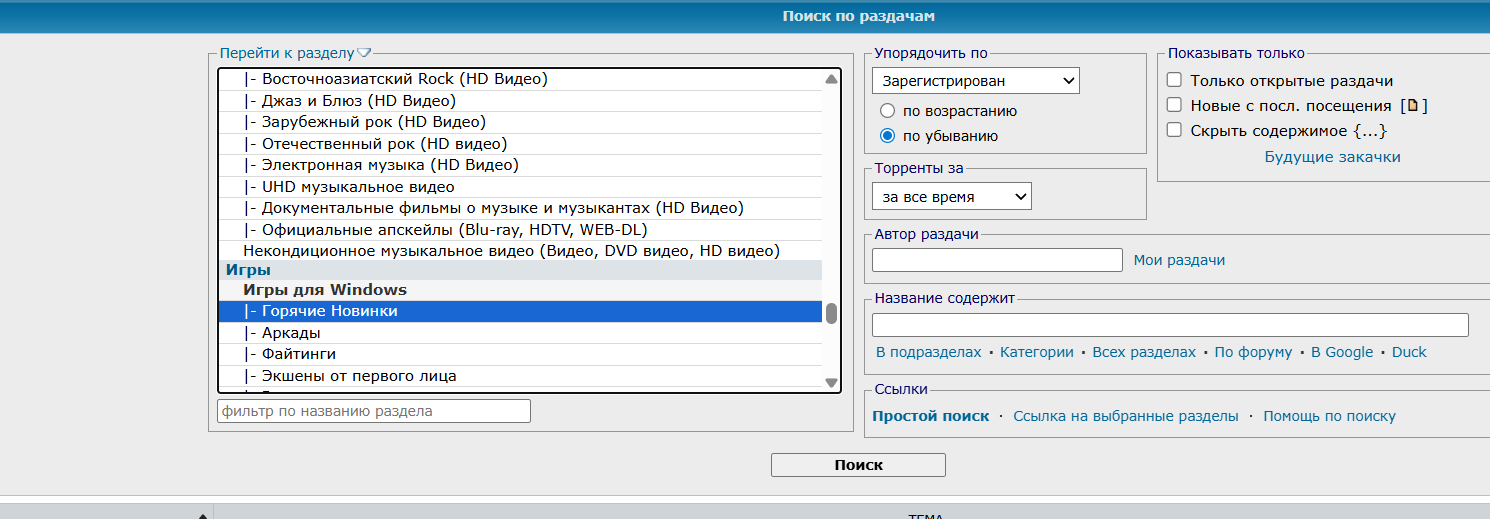Image resolution: width=1490 pixels, height=519 pixels.
Task: Click the forum list scroll-down arrow
Action: tap(831, 382)
